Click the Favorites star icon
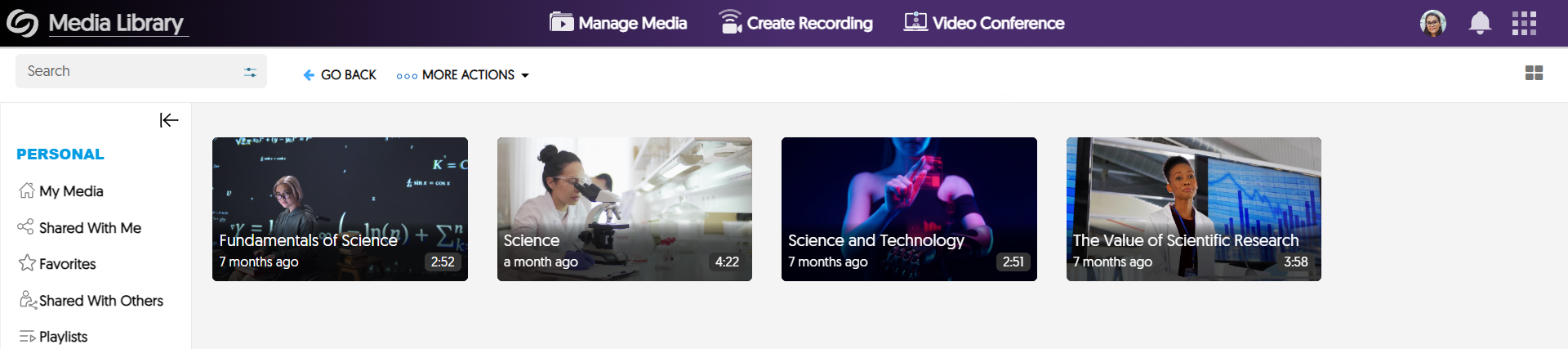The width and height of the screenshot is (1568, 349). click(x=27, y=263)
